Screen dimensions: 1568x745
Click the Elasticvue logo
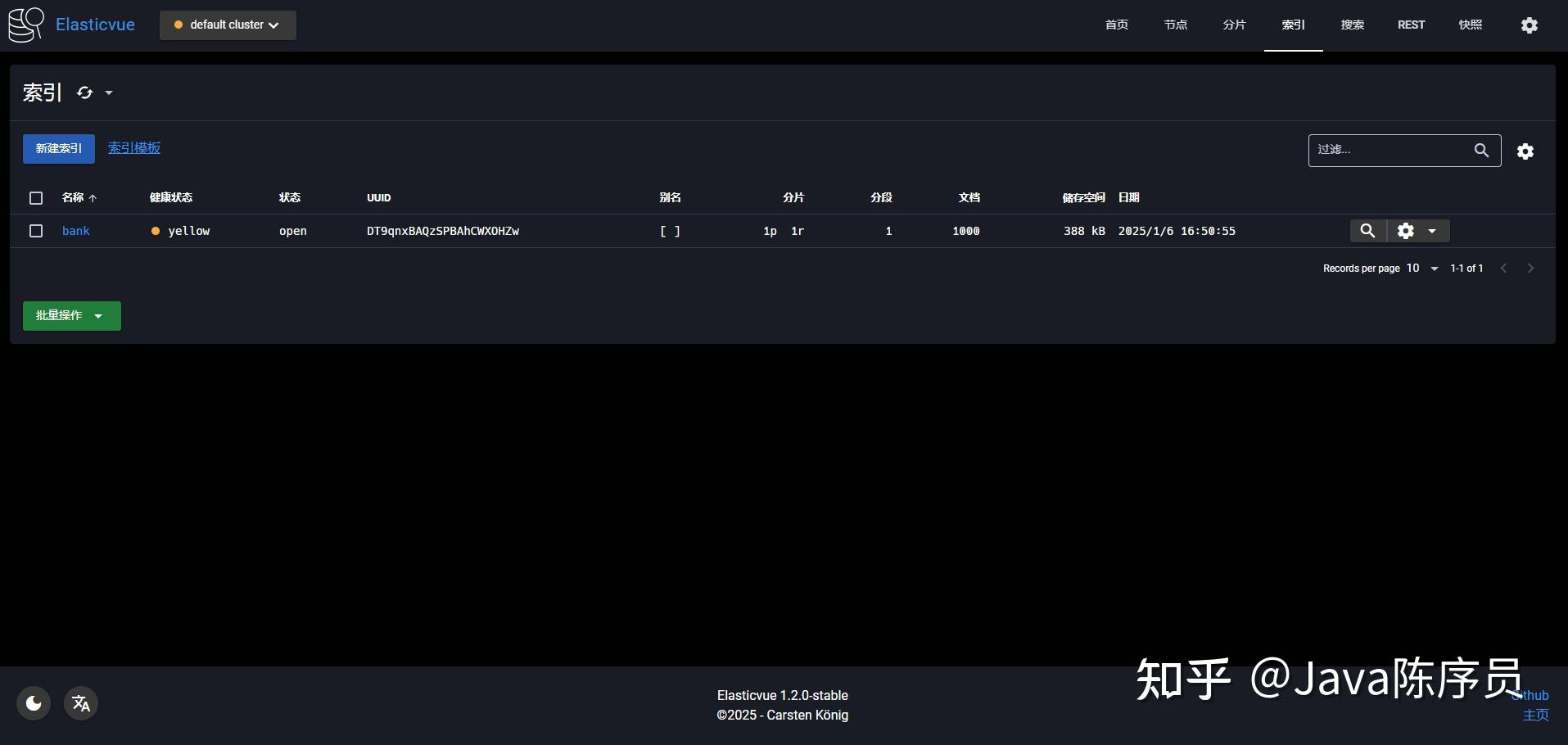click(25, 25)
